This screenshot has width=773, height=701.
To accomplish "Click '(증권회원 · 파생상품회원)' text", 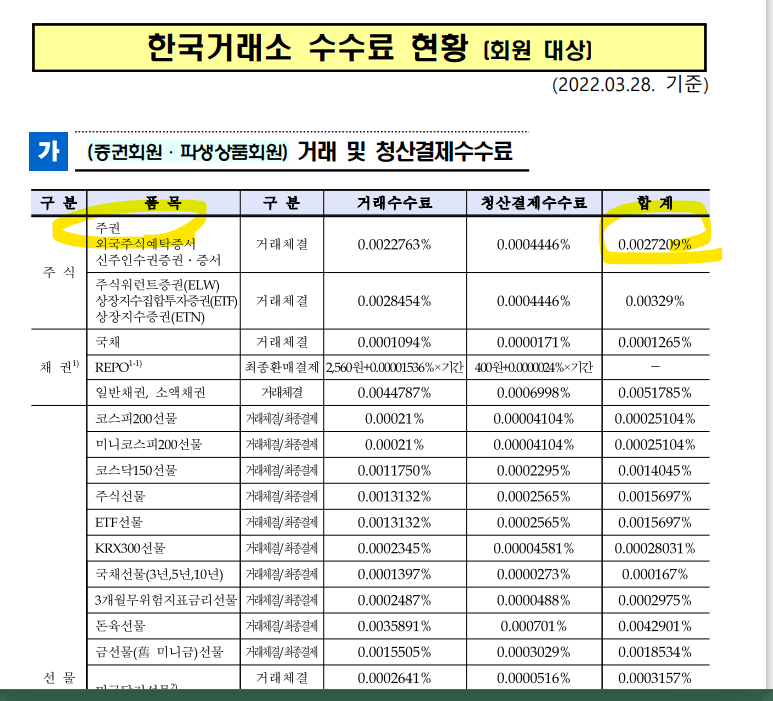I will point(187,152).
